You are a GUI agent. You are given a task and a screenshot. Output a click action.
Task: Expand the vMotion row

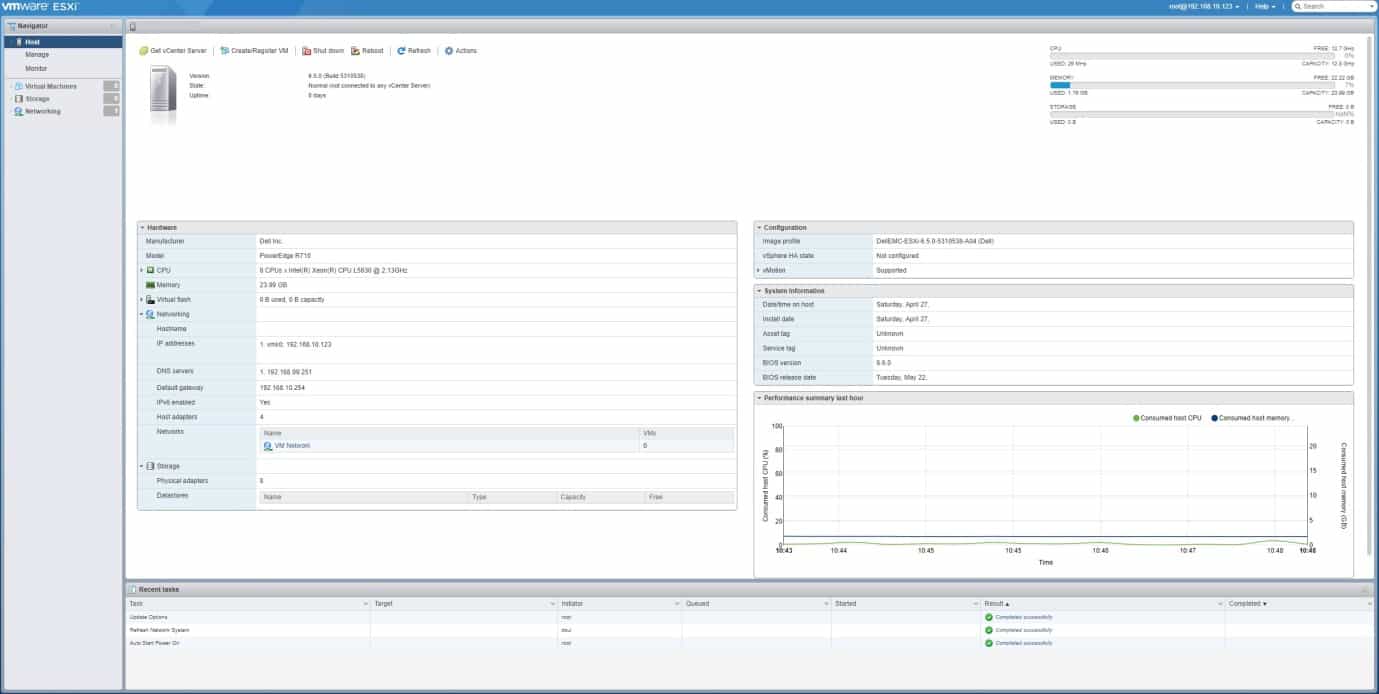pyautogui.click(x=759, y=270)
